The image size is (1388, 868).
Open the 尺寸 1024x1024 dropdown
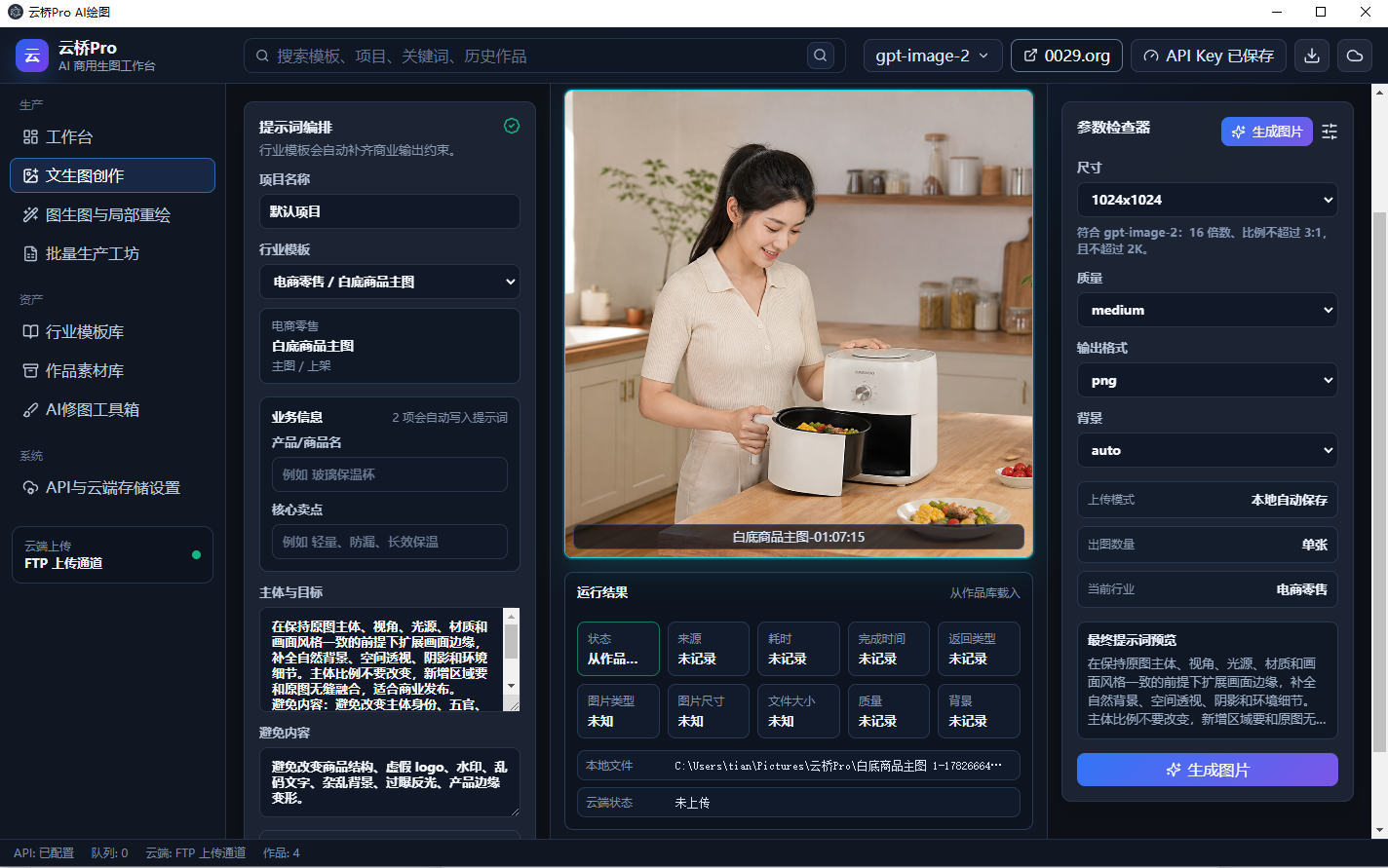pyautogui.click(x=1208, y=200)
